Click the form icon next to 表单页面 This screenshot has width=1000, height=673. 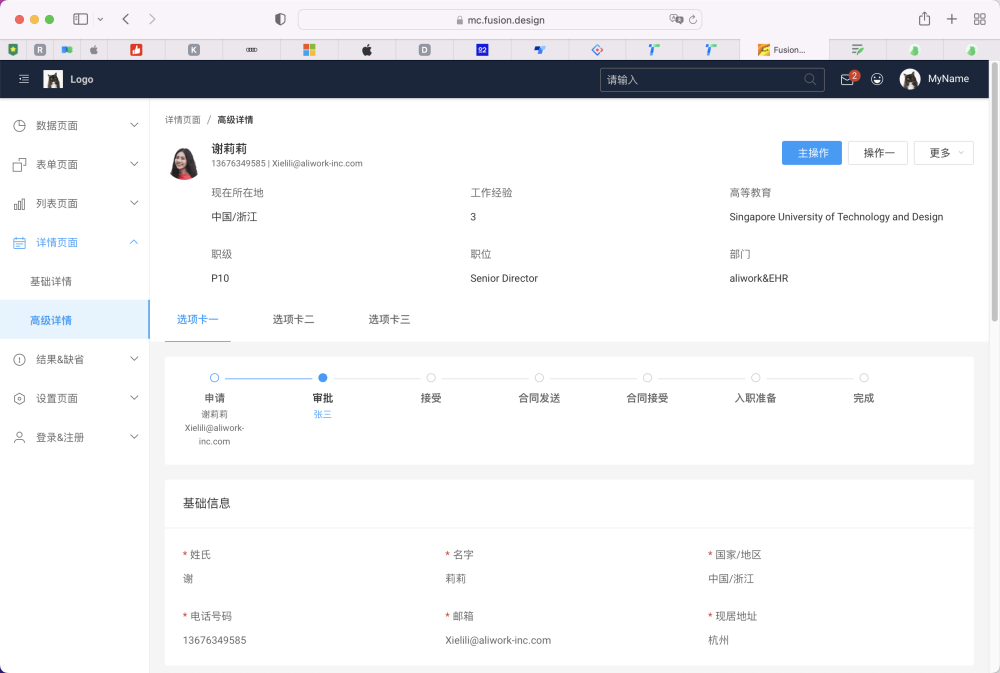tap(21, 164)
